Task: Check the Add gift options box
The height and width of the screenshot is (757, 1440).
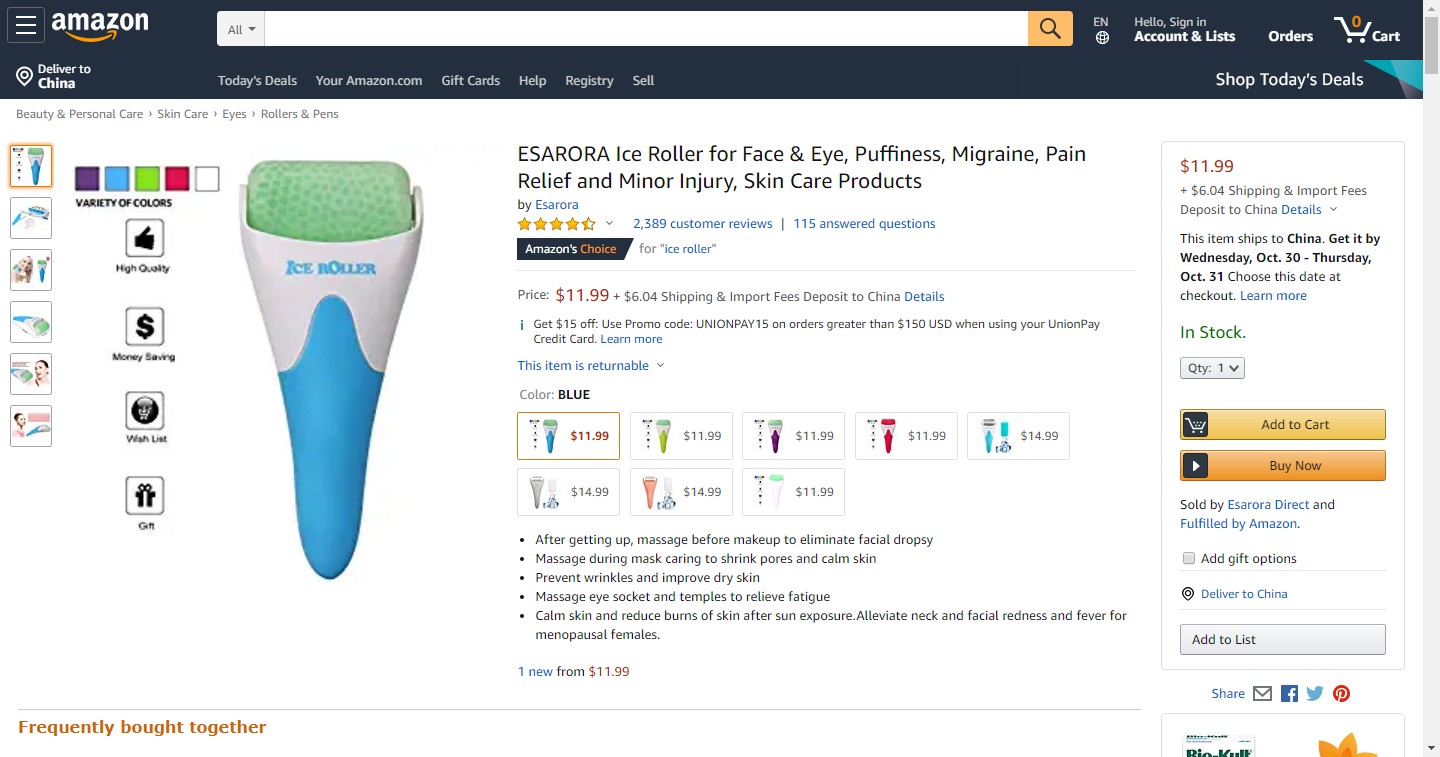Action: coord(1189,559)
